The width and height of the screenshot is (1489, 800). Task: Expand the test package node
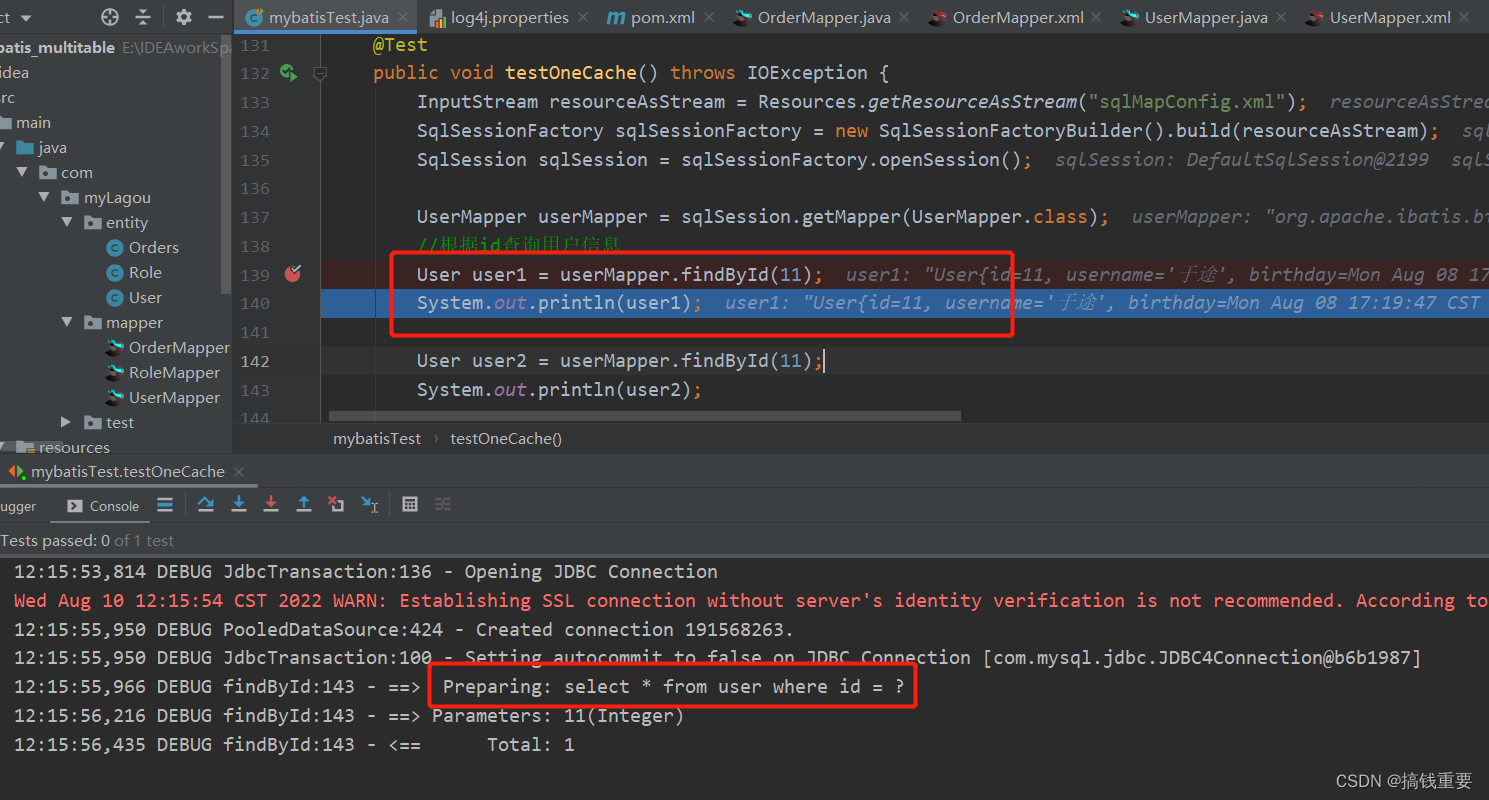pos(66,423)
